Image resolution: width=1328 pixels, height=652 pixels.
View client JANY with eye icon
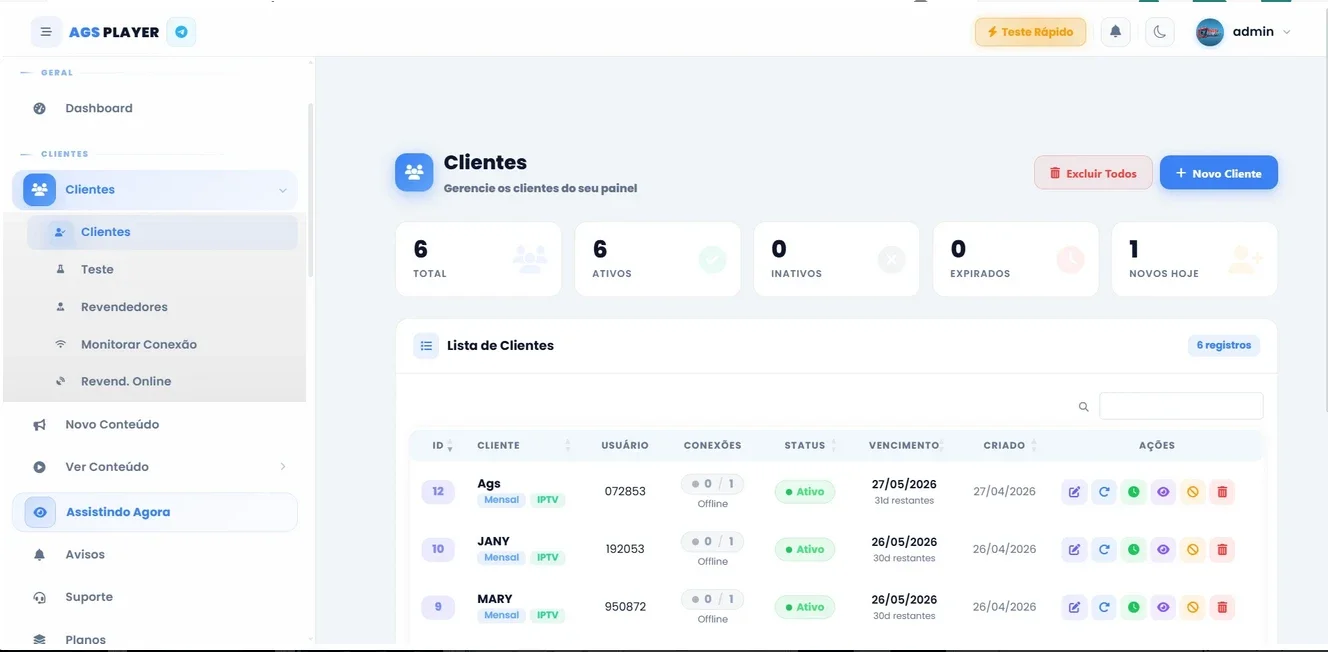(1163, 549)
